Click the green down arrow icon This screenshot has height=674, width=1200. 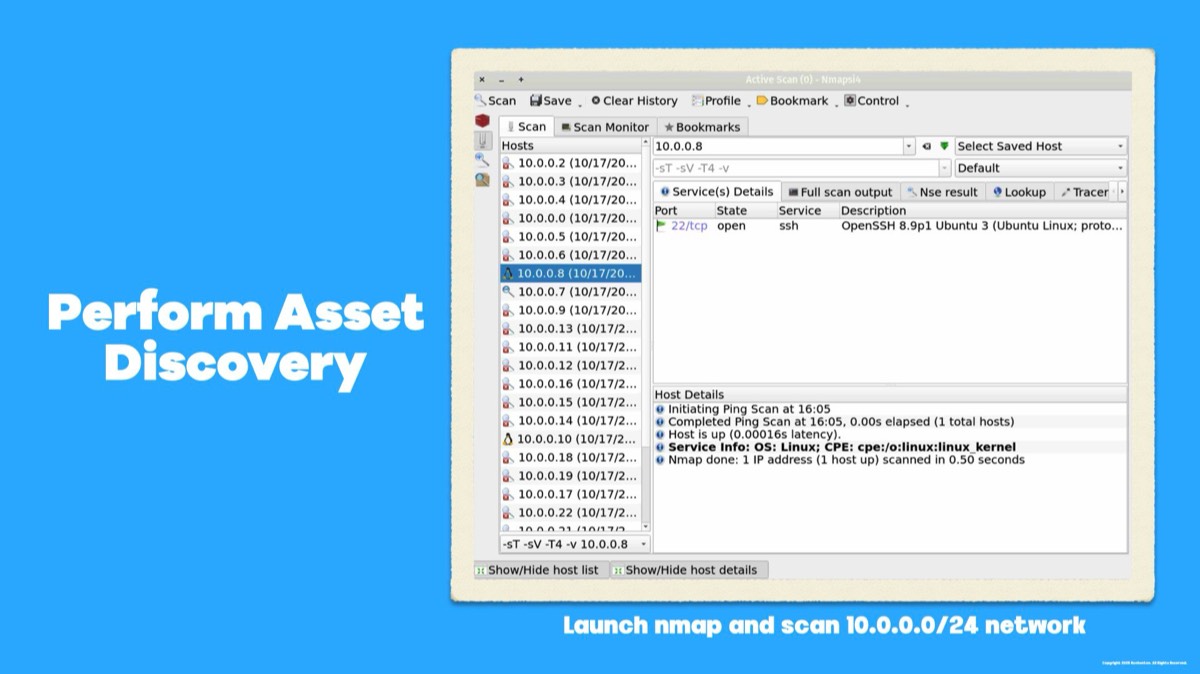[944, 146]
